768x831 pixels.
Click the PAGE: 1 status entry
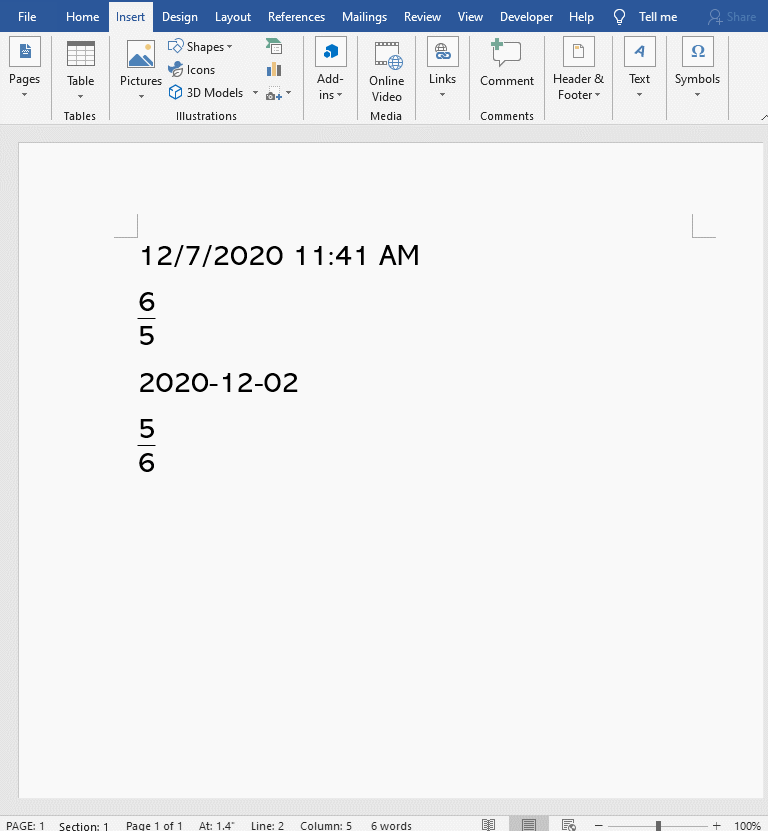pos(25,825)
